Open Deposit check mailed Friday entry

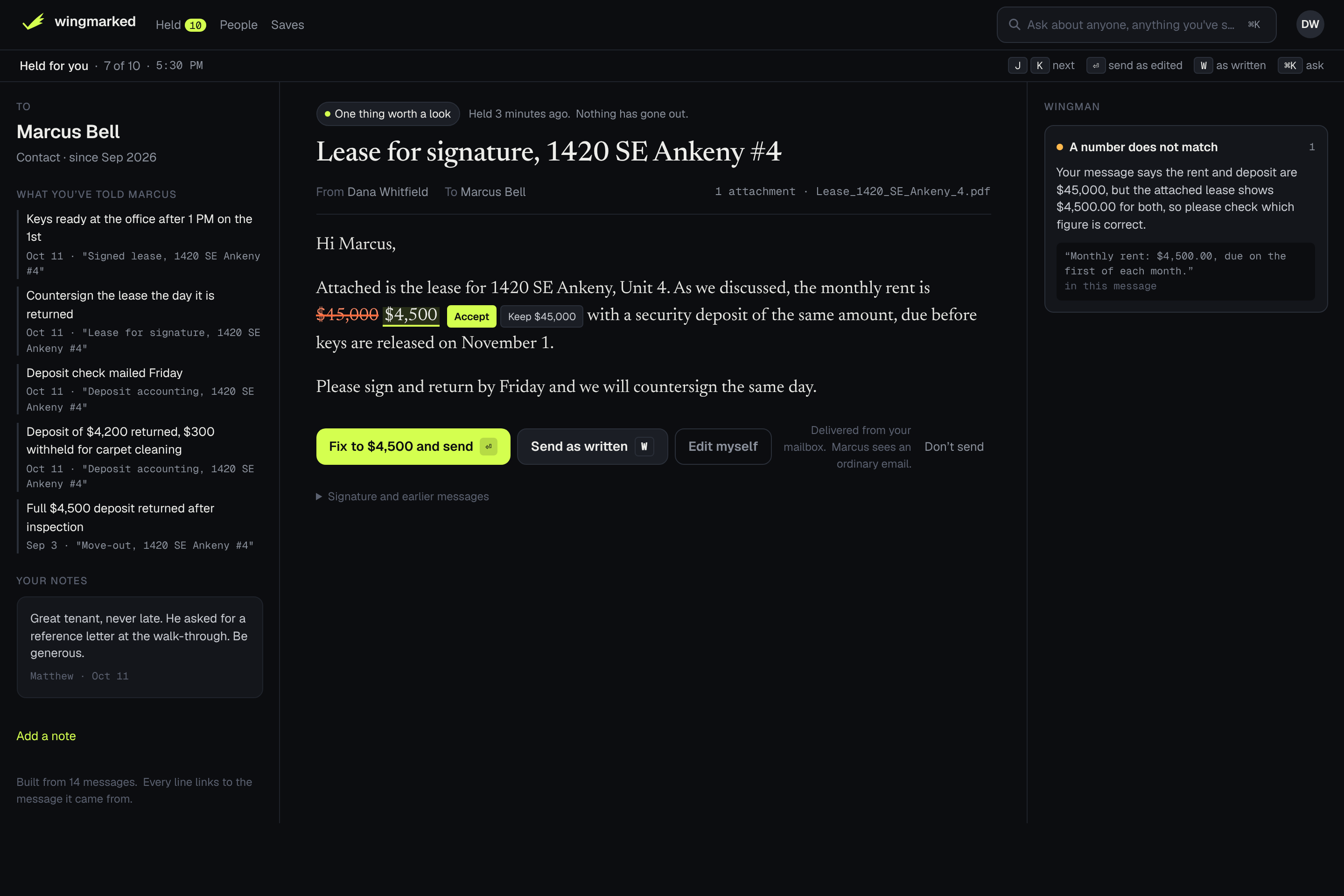click(140, 389)
